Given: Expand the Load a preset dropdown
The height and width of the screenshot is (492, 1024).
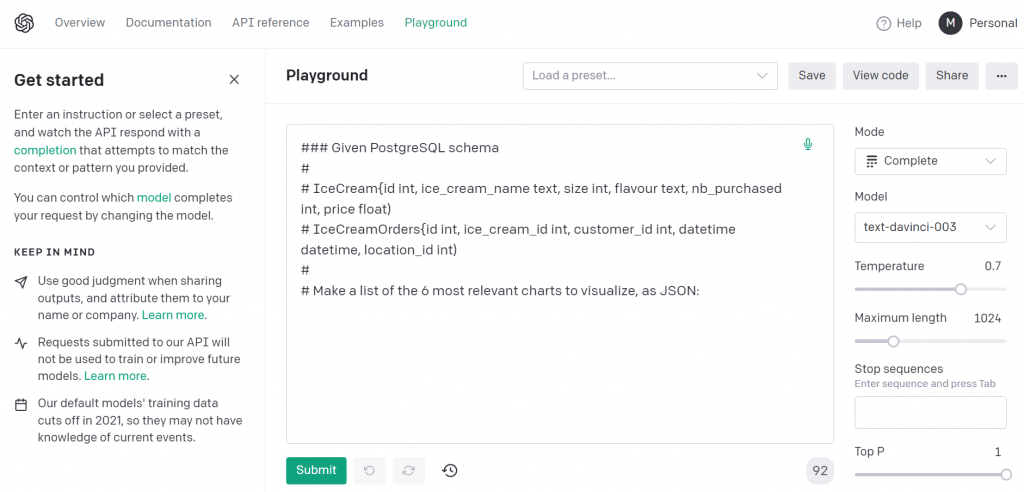Looking at the screenshot, I should 649,76.
